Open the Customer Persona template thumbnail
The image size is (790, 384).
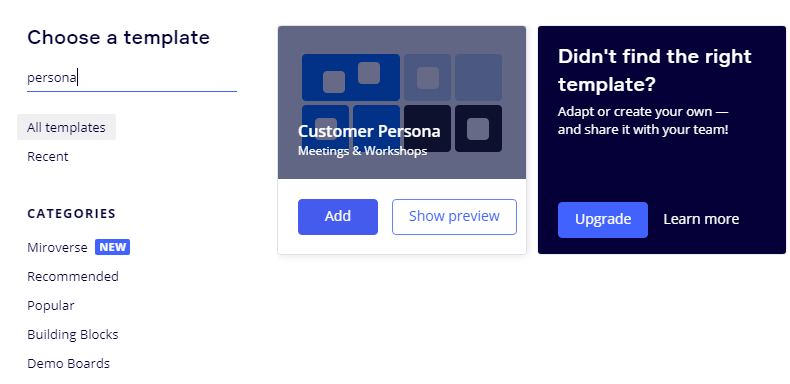tap(402, 102)
